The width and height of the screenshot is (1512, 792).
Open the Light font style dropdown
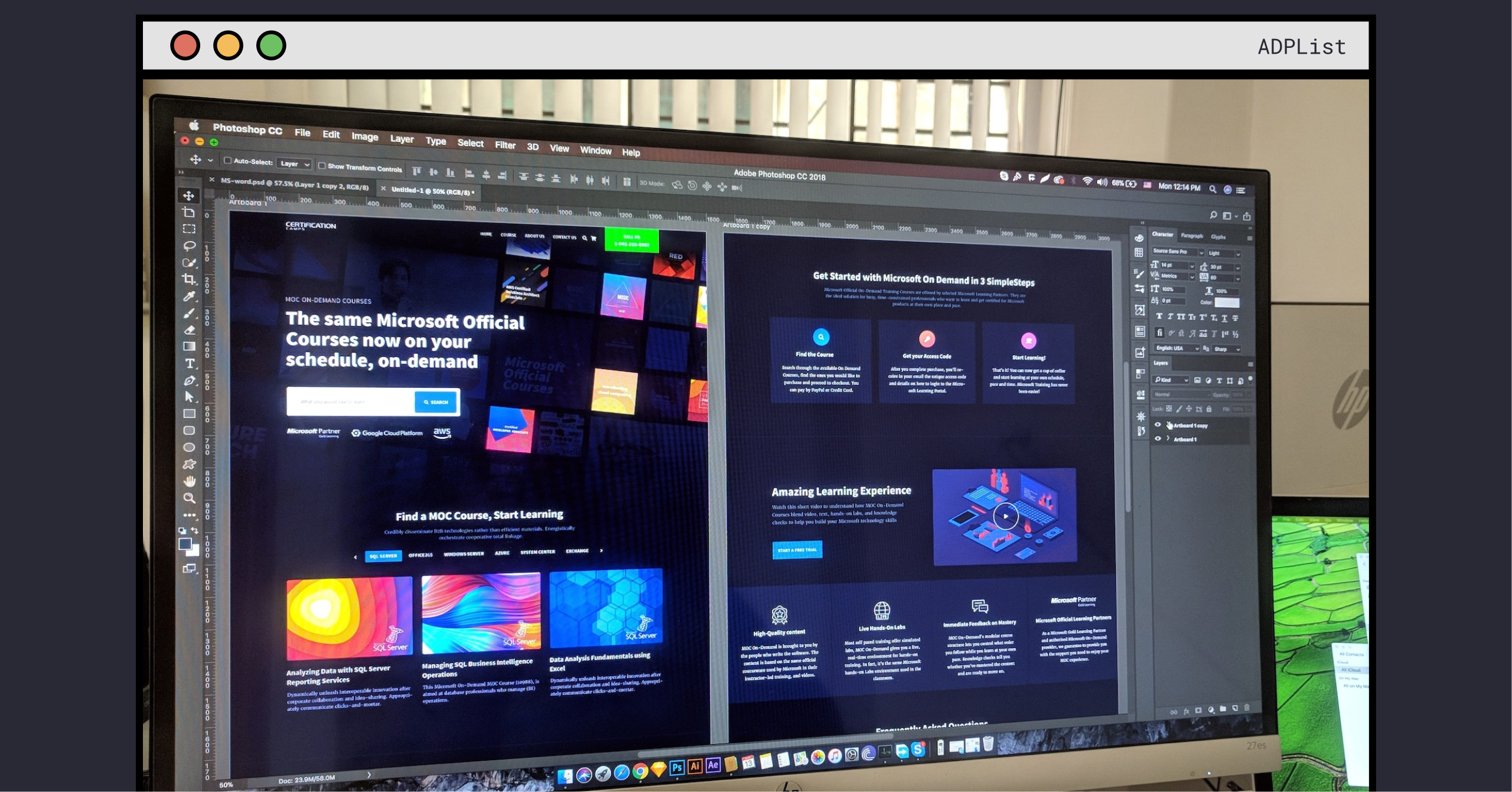(x=1224, y=253)
